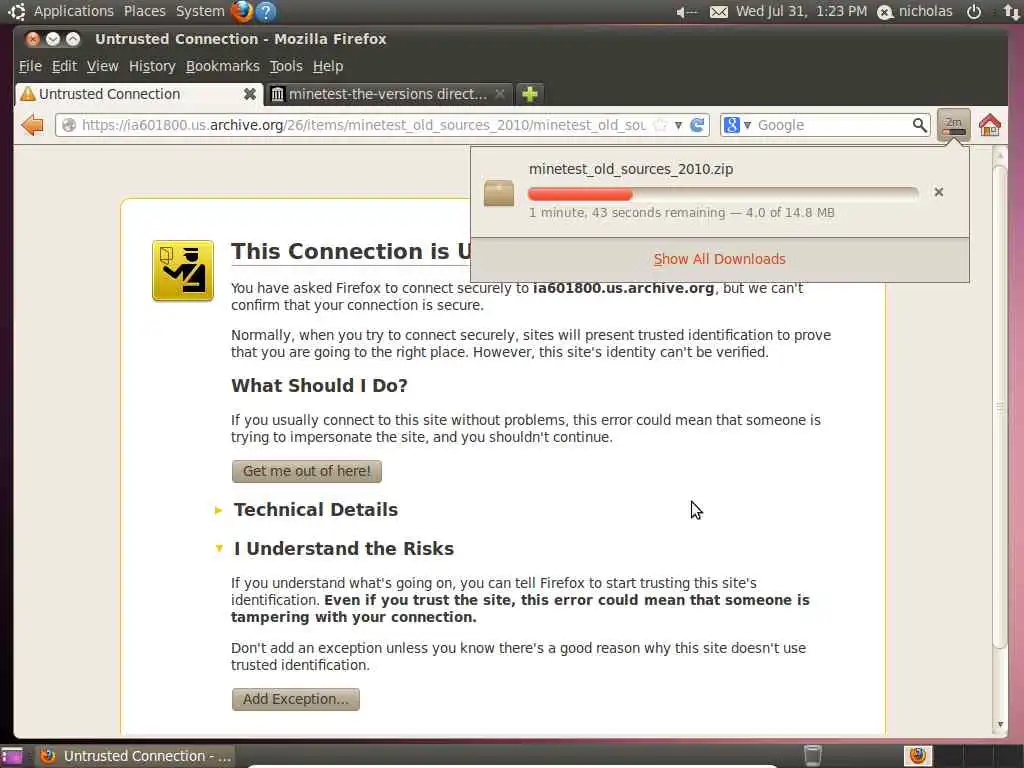Image resolution: width=1024 pixels, height=768 pixels.
Task: Open the Tools menu
Action: pos(286,66)
